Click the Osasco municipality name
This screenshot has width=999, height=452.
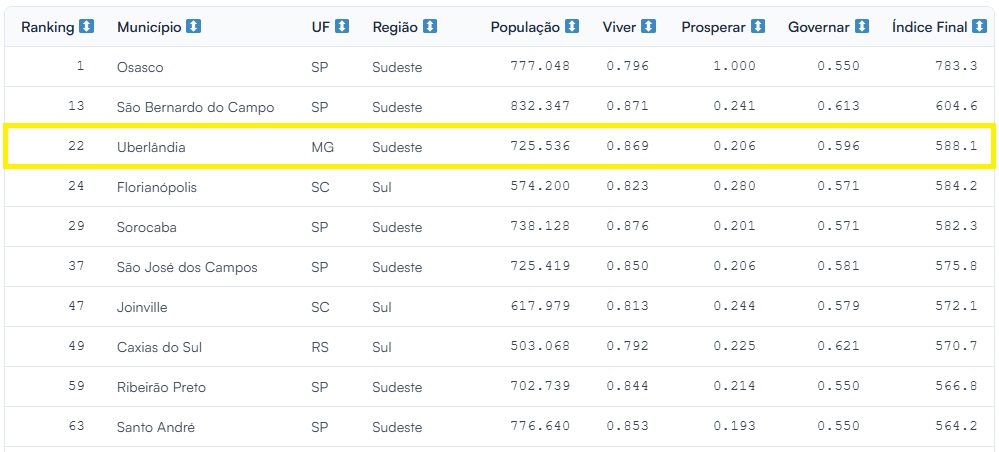140,67
